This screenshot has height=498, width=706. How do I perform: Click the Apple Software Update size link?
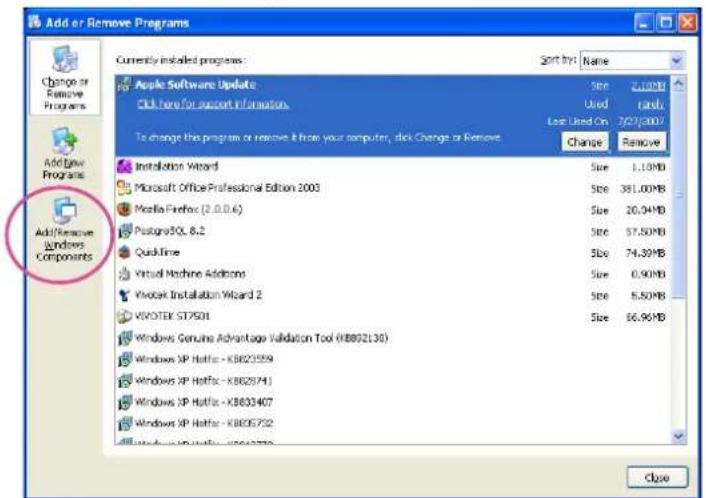[x=648, y=86]
